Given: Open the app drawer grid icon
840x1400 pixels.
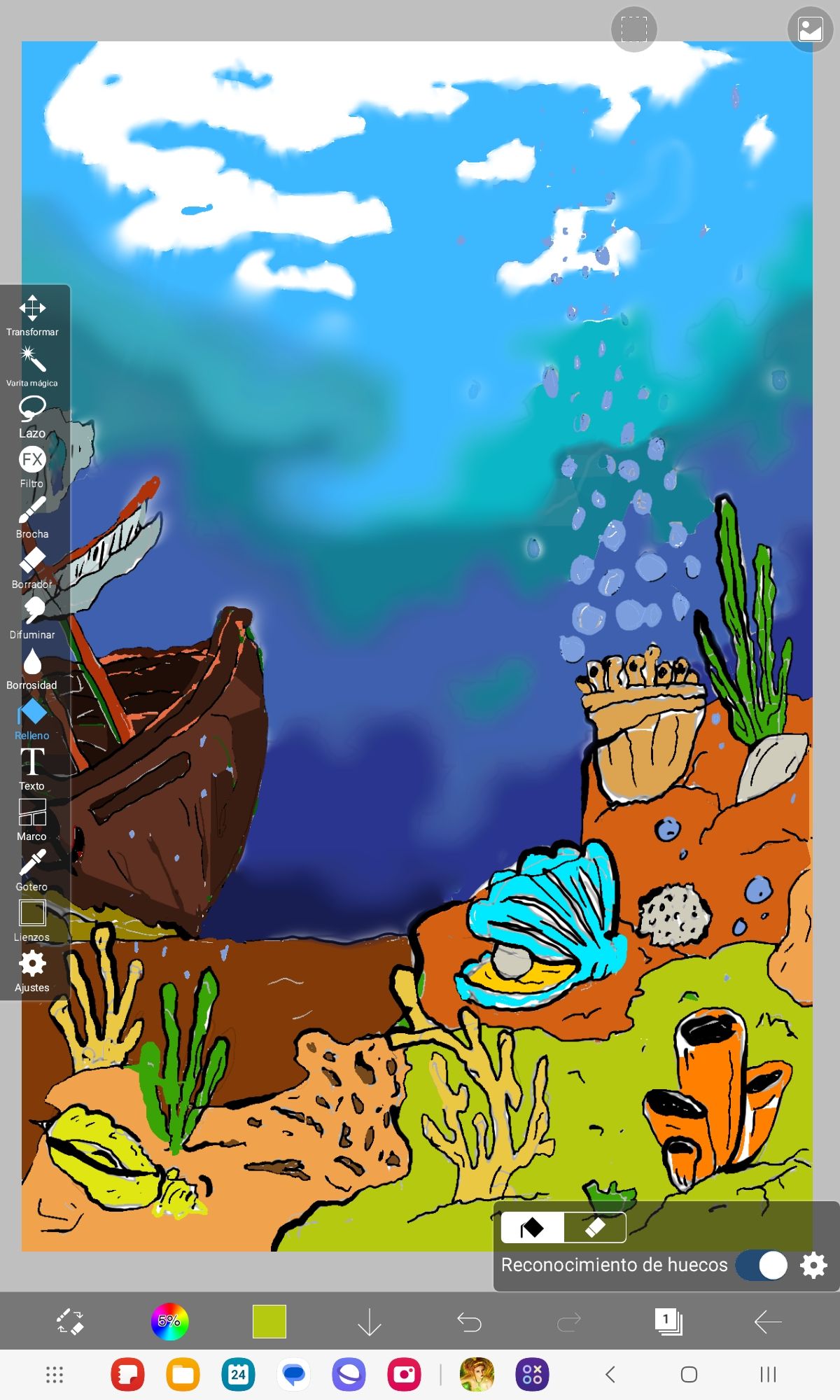Looking at the screenshot, I should [55, 1374].
